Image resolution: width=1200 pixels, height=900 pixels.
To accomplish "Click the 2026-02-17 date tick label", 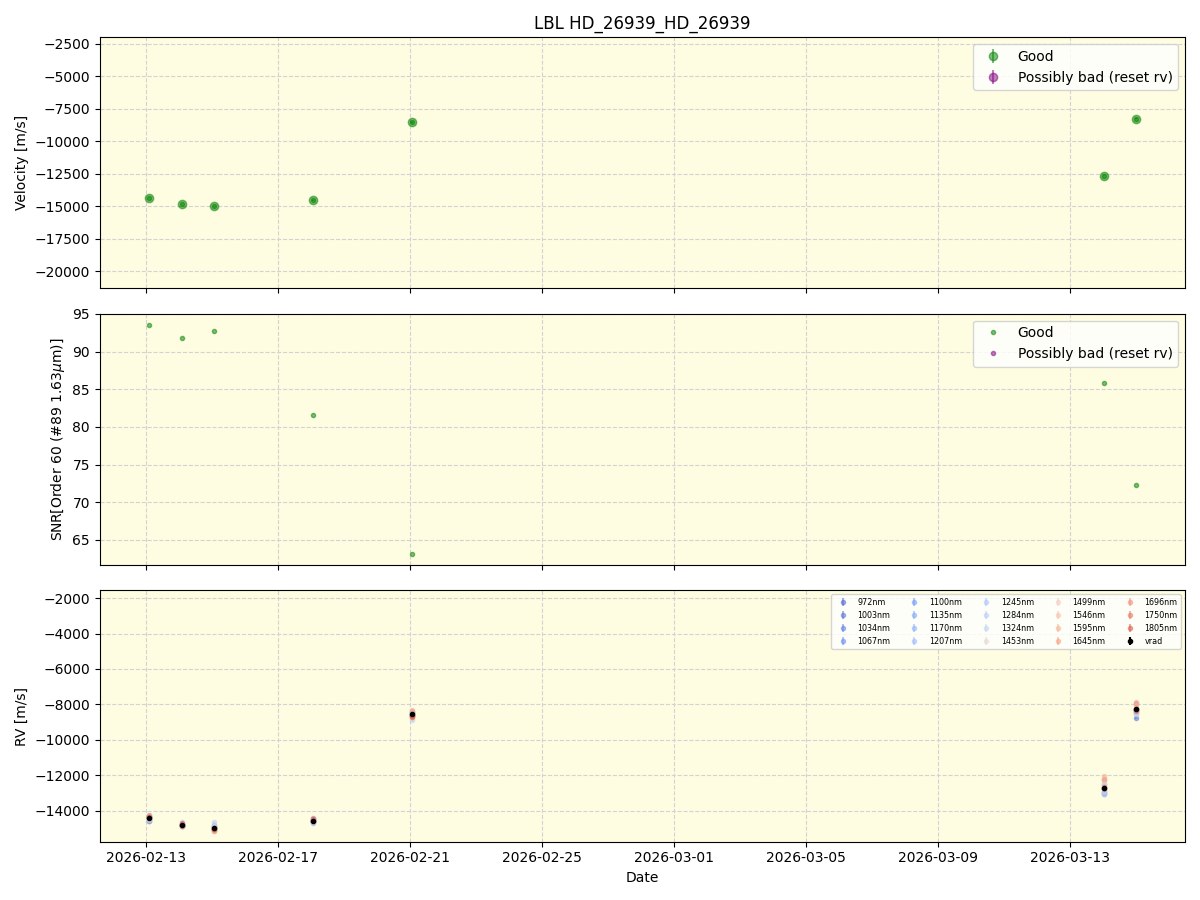I will coord(278,857).
